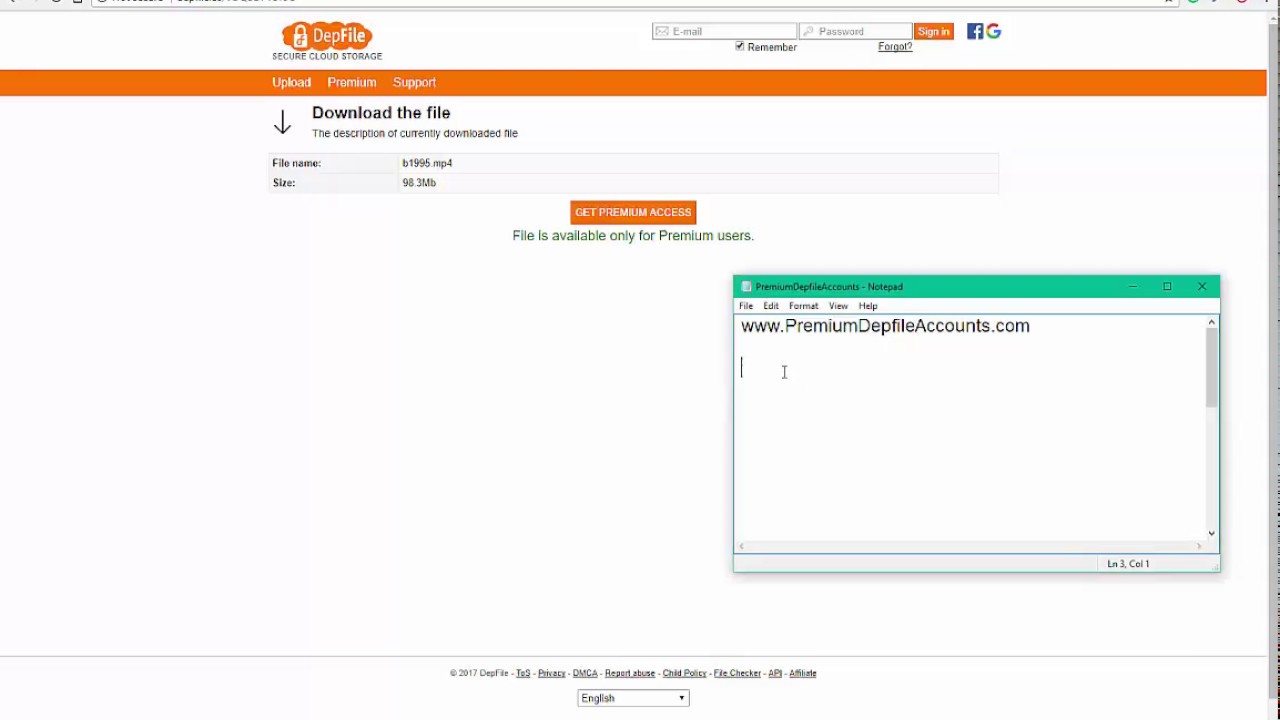The width and height of the screenshot is (1280, 720).
Task: Click the Ln 3, Col 1 status
Action: coord(1128,564)
